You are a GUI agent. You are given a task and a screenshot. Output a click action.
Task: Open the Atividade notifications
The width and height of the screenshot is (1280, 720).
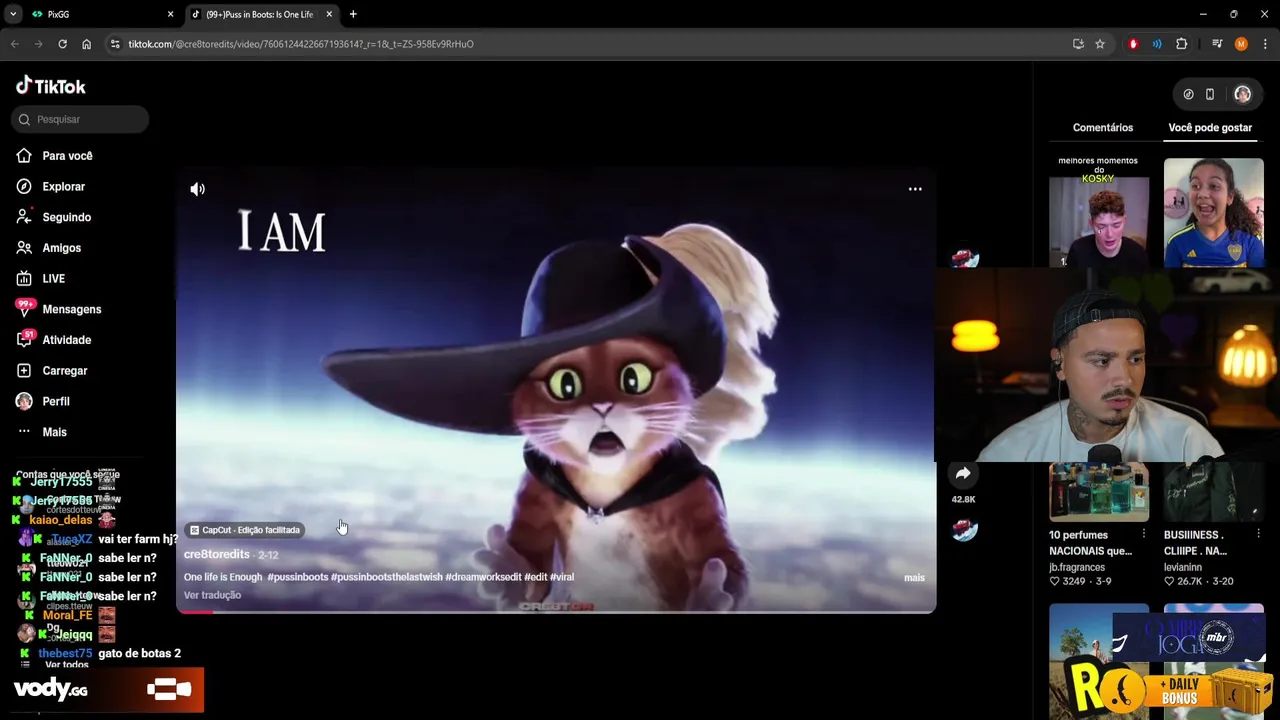point(66,340)
